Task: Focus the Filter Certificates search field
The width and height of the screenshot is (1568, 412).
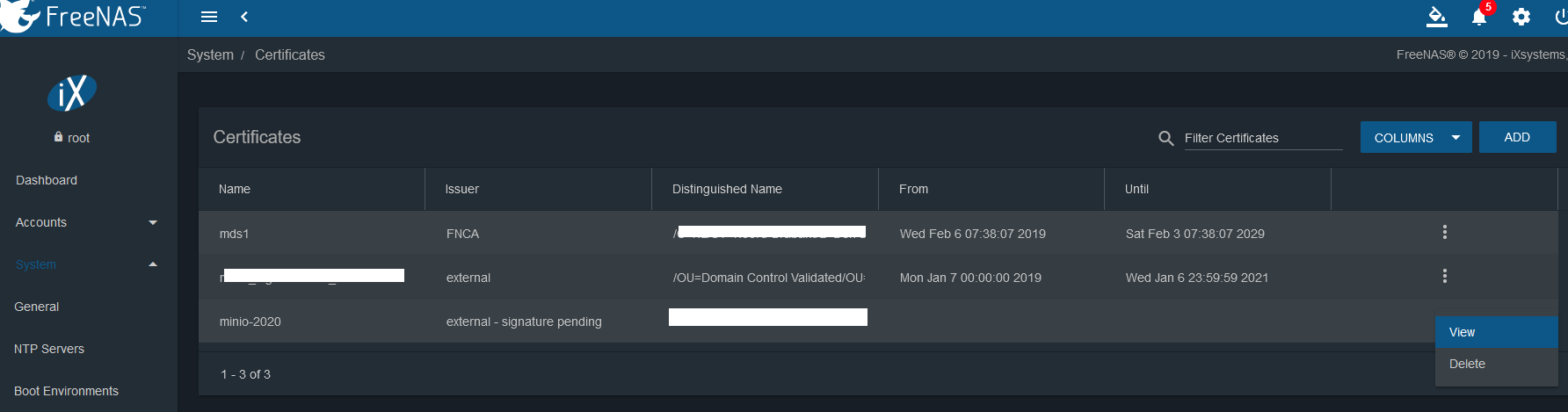Action: [x=1263, y=138]
